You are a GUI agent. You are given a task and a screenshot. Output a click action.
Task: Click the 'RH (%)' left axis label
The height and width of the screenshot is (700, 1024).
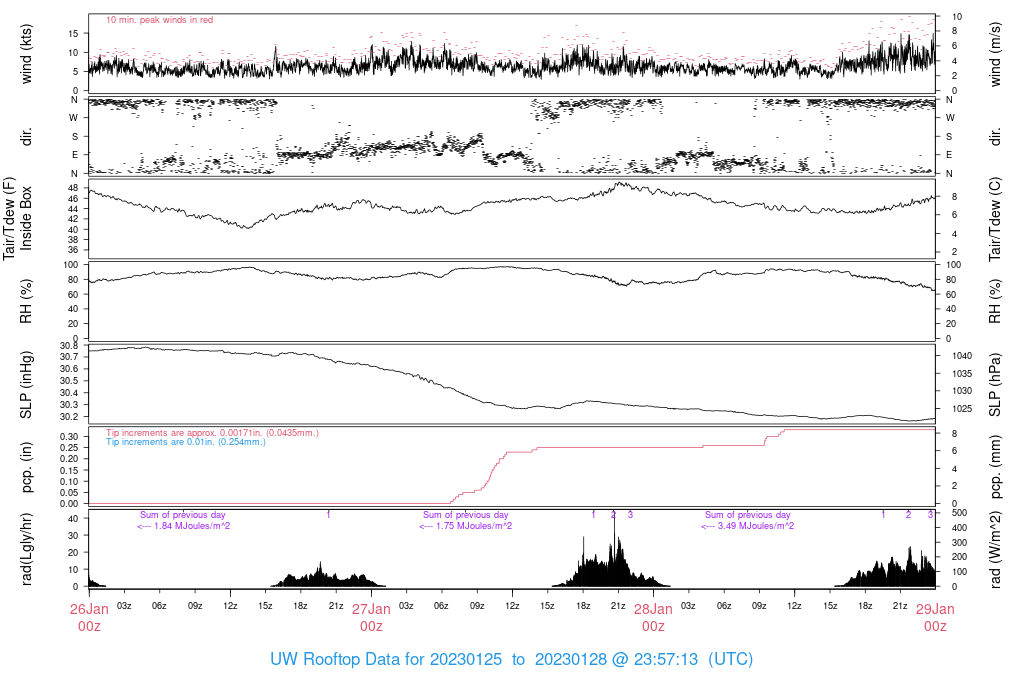click(x=26, y=301)
